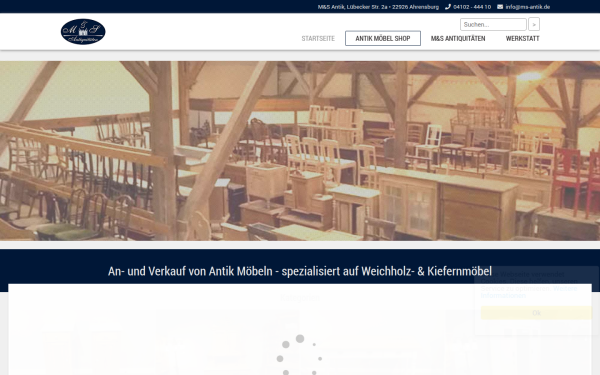Screen dimensions: 600x375
Task: Go to M&S Antiquitäten page
Action: point(458,39)
